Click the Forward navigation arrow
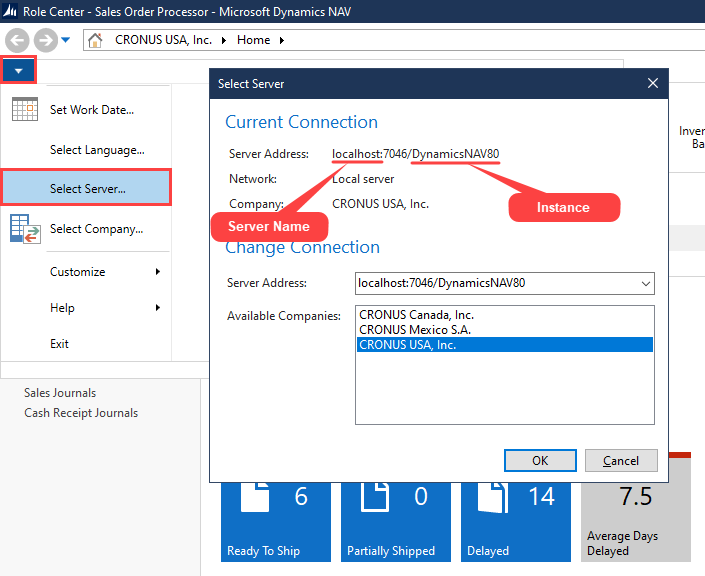This screenshot has width=705, height=576. point(46,40)
